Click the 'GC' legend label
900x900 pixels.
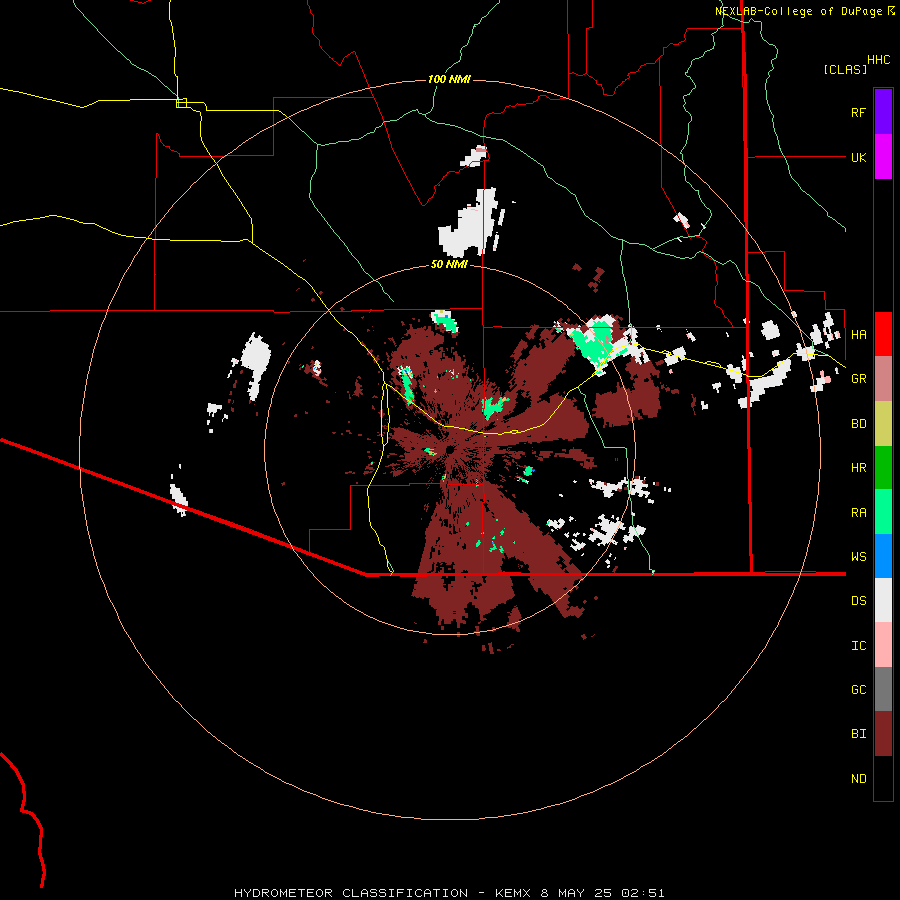(x=858, y=690)
